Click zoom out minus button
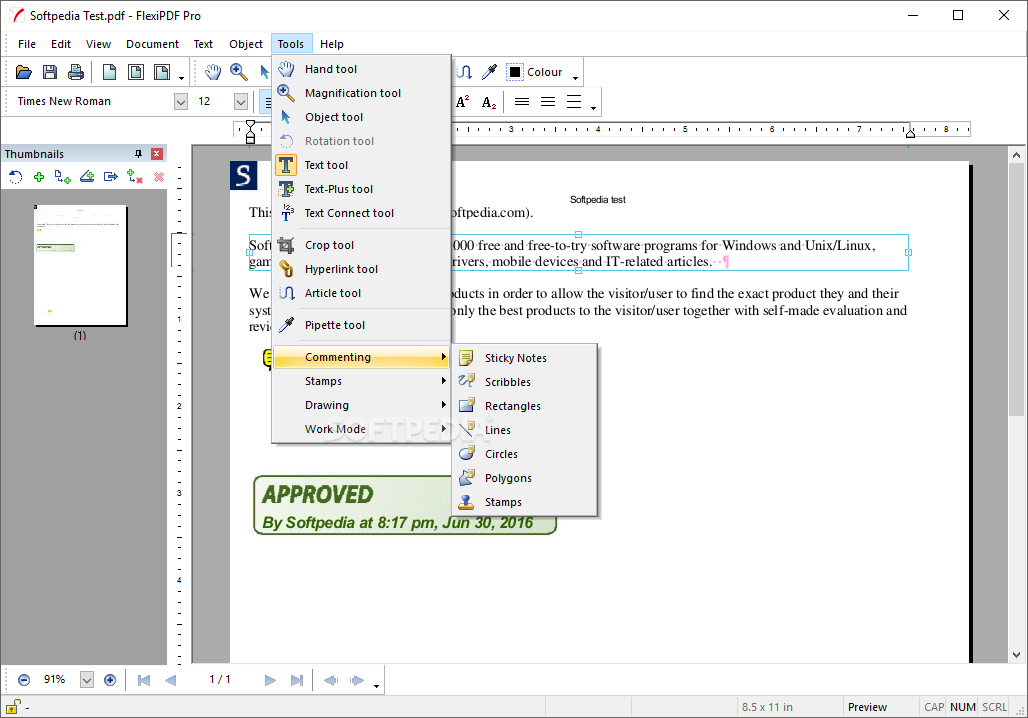This screenshot has height=718, width=1028. coord(24,680)
